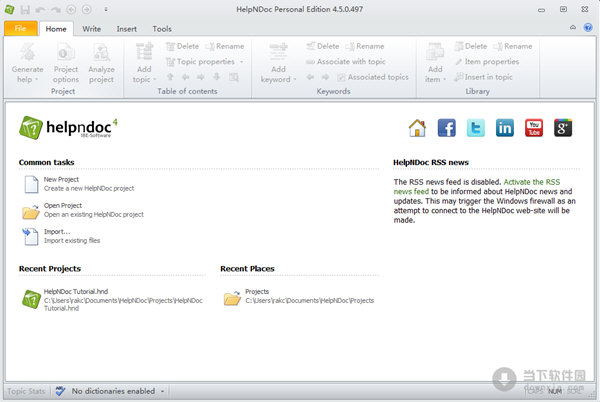Click the Generate help button

[x=27, y=63]
